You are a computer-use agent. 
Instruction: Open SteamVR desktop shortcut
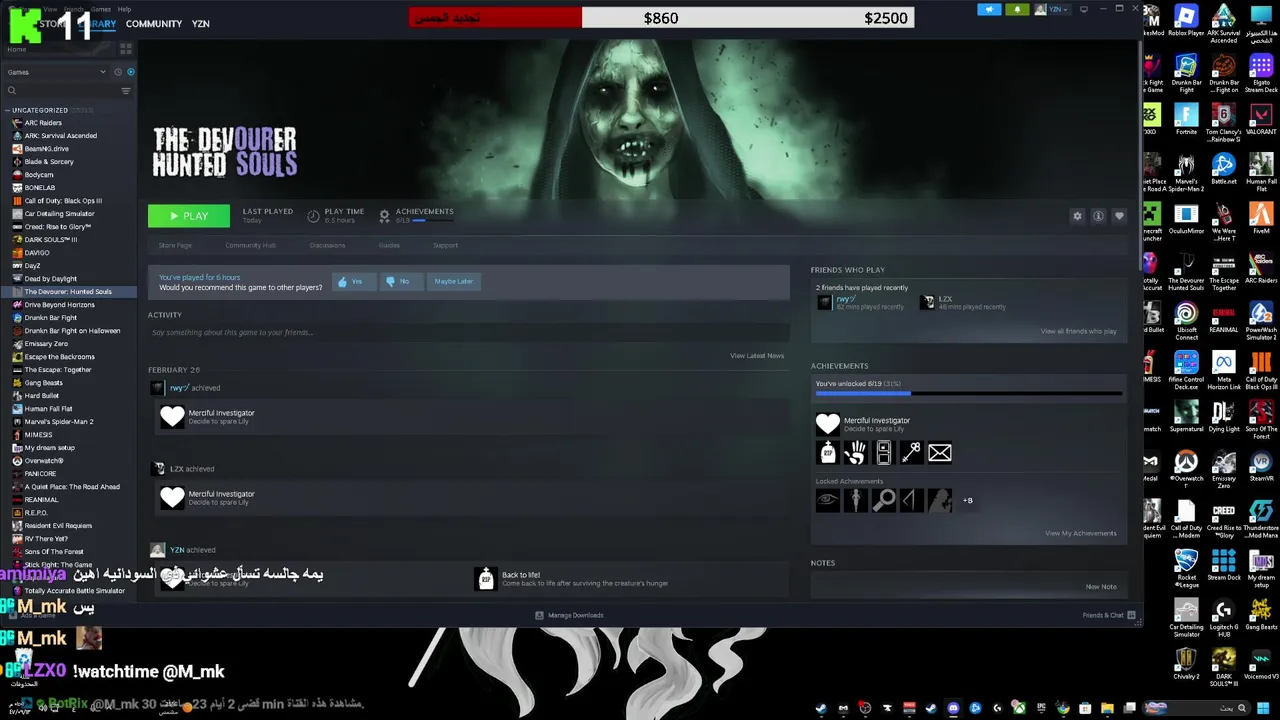point(1261,468)
